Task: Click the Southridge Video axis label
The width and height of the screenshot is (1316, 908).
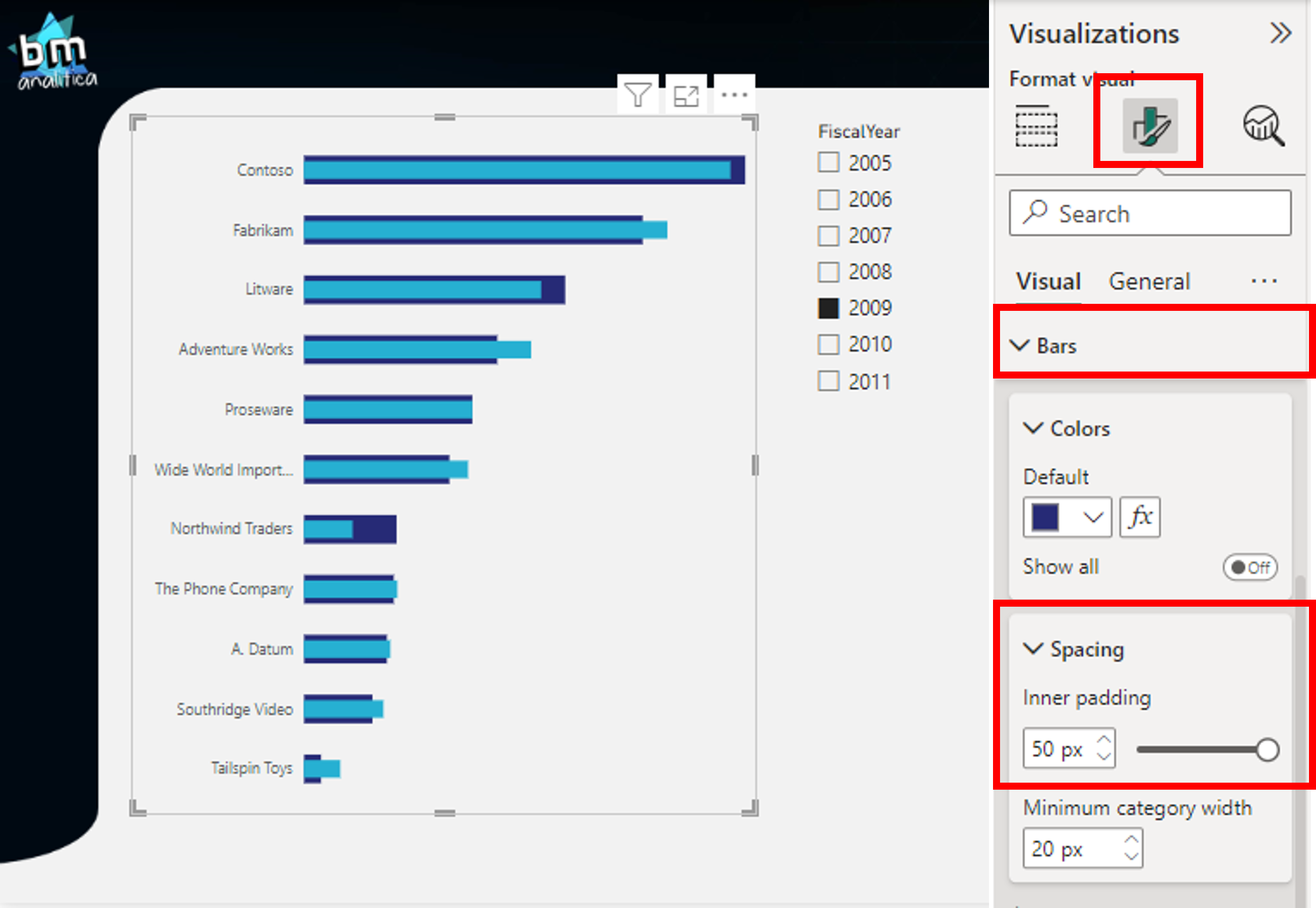Action: coord(234,709)
